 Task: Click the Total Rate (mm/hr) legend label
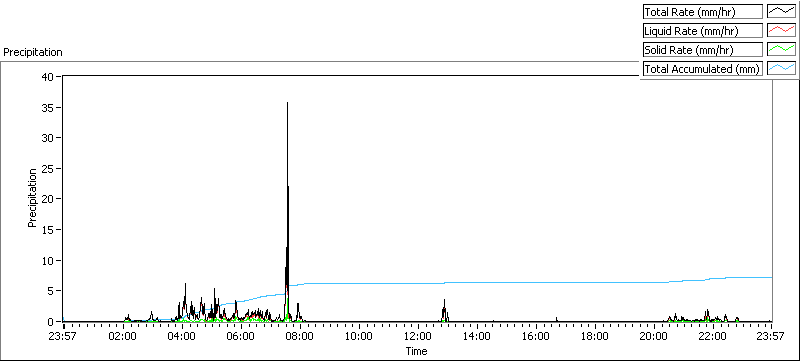point(702,12)
